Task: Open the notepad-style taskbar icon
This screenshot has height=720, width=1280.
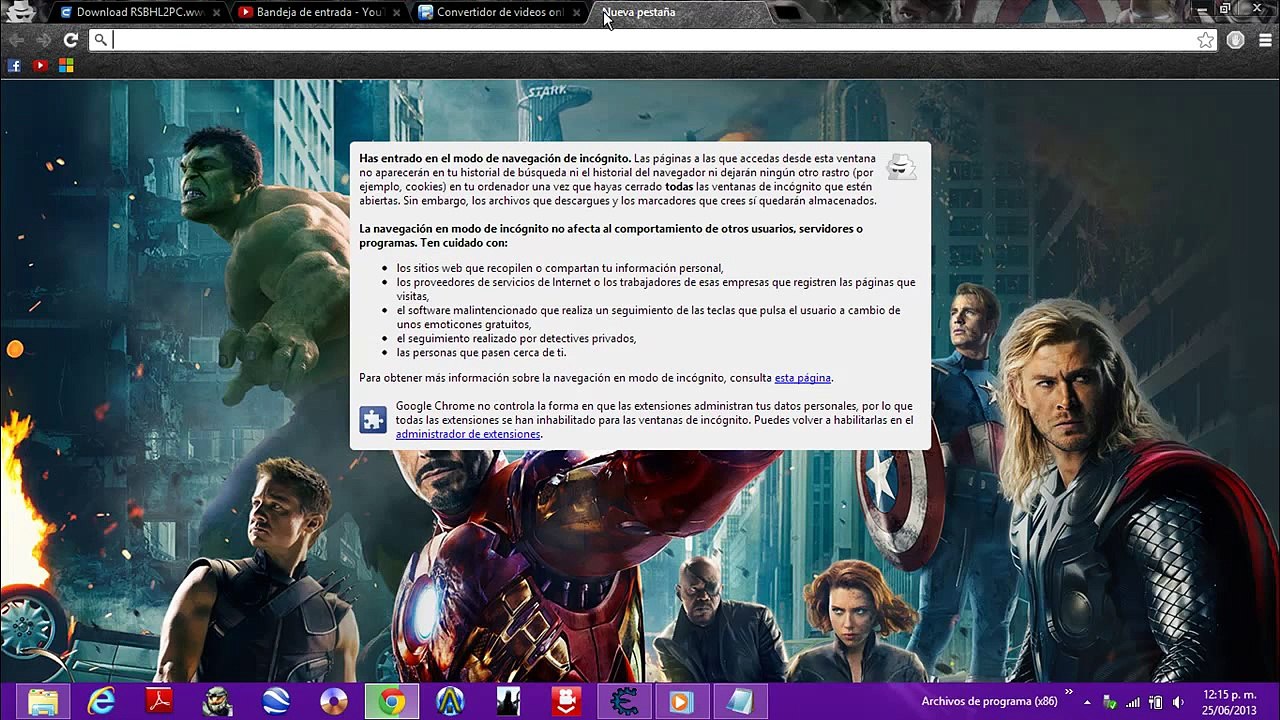Action: pos(739,701)
